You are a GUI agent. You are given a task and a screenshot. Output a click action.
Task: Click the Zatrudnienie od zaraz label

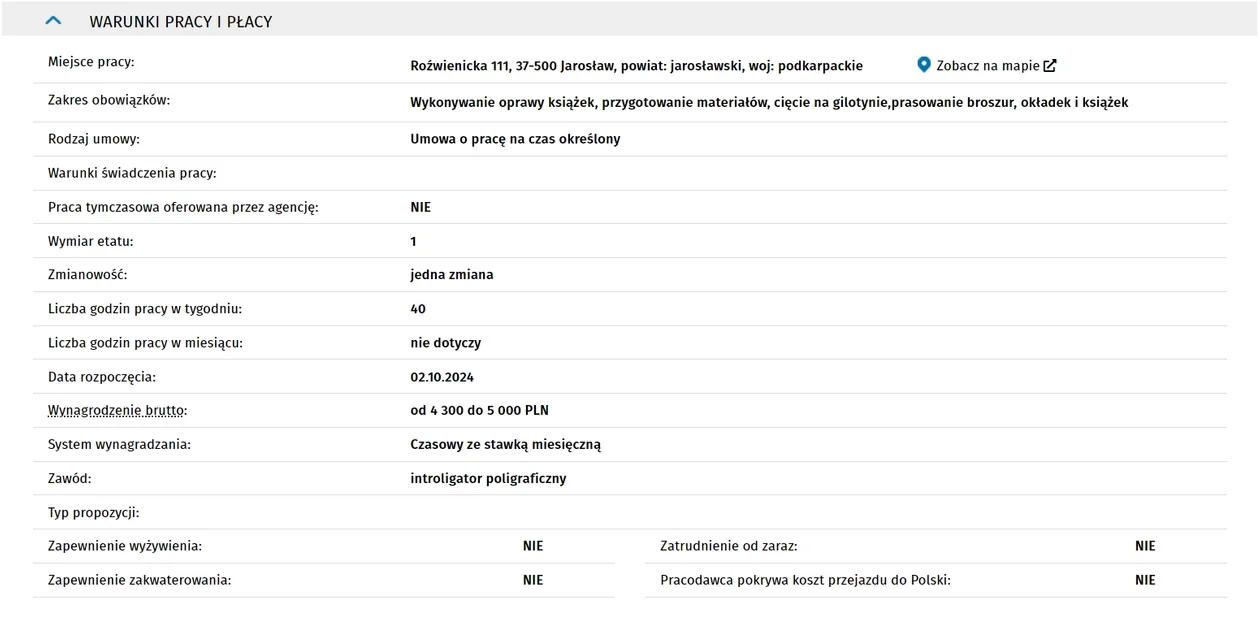coord(729,546)
